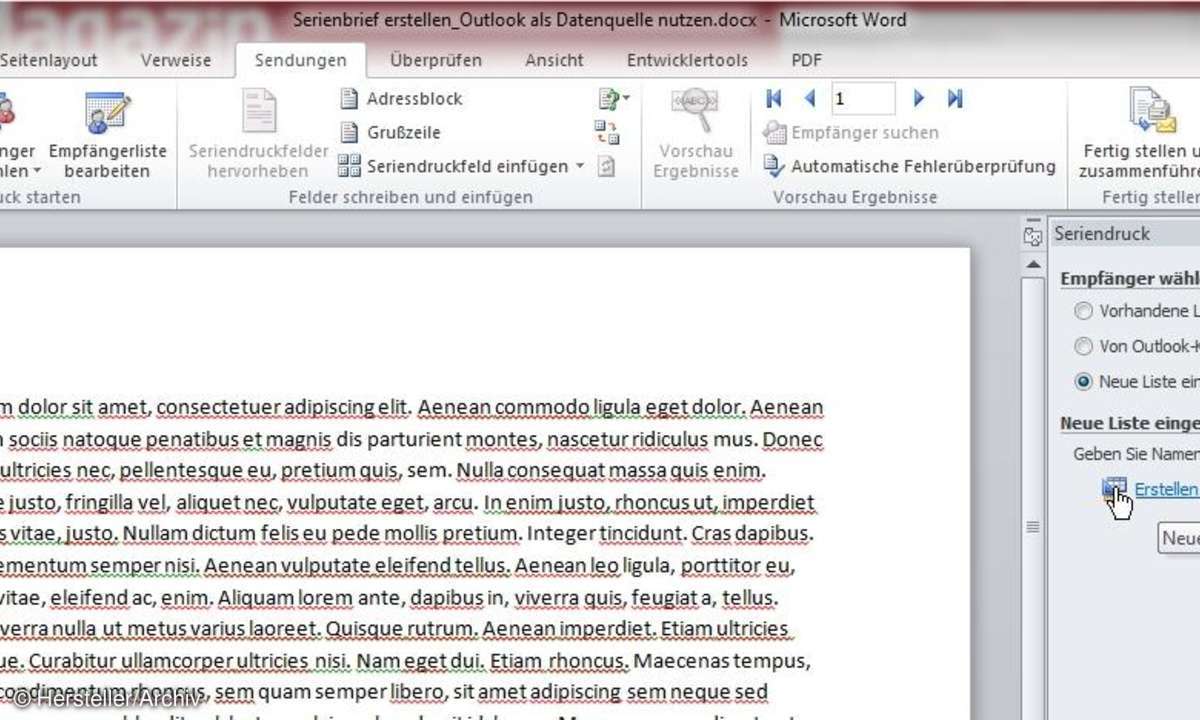Insert a Grußzeile greeting line
Viewport: 1200px width, 720px height.
click(x=391, y=132)
